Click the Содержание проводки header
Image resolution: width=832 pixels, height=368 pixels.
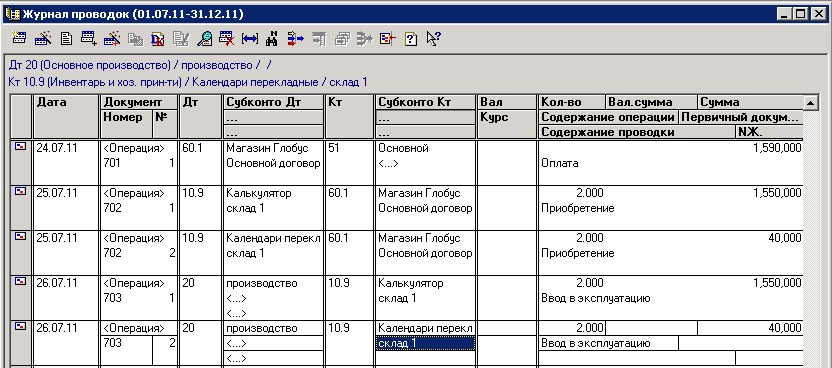[x=637, y=132]
